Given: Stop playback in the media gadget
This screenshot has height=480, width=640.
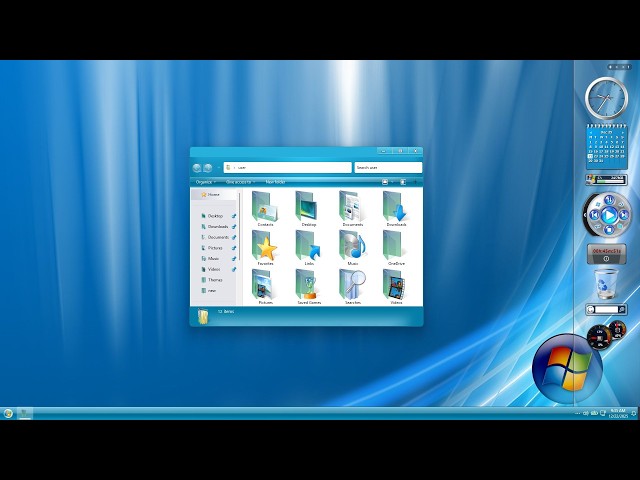Looking at the screenshot, I should pos(609,230).
